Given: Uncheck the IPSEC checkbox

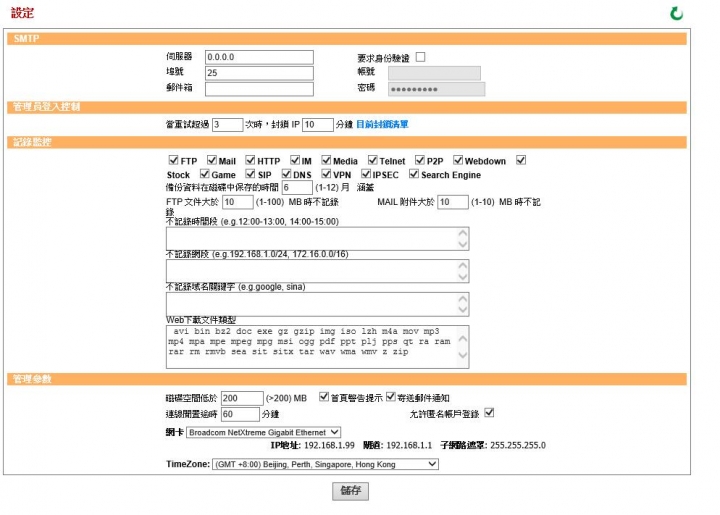Looking at the screenshot, I should pyautogui.click(x=366, y=174).
